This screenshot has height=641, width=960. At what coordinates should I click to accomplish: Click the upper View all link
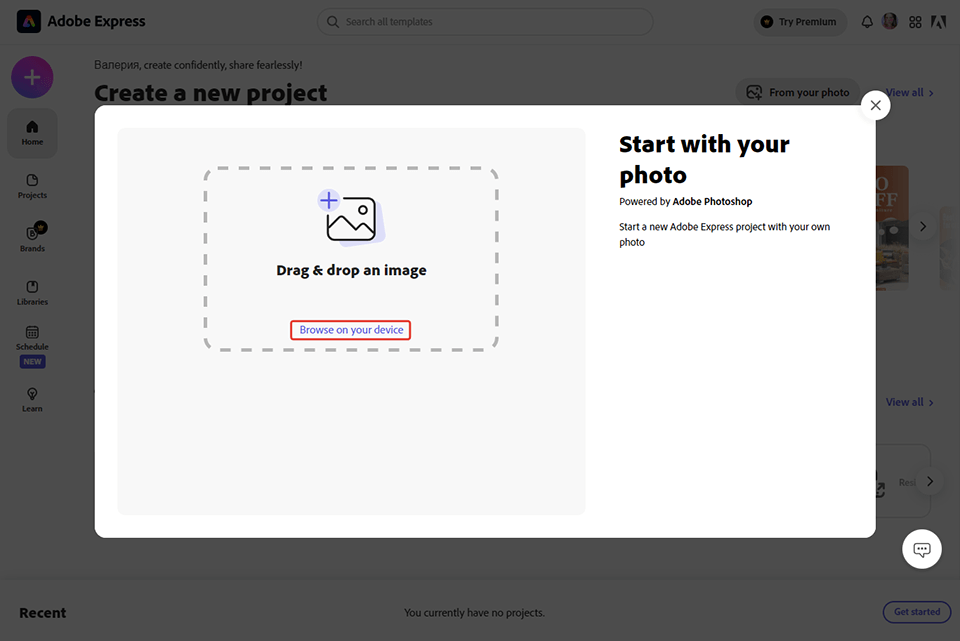[x=909, y=92]
